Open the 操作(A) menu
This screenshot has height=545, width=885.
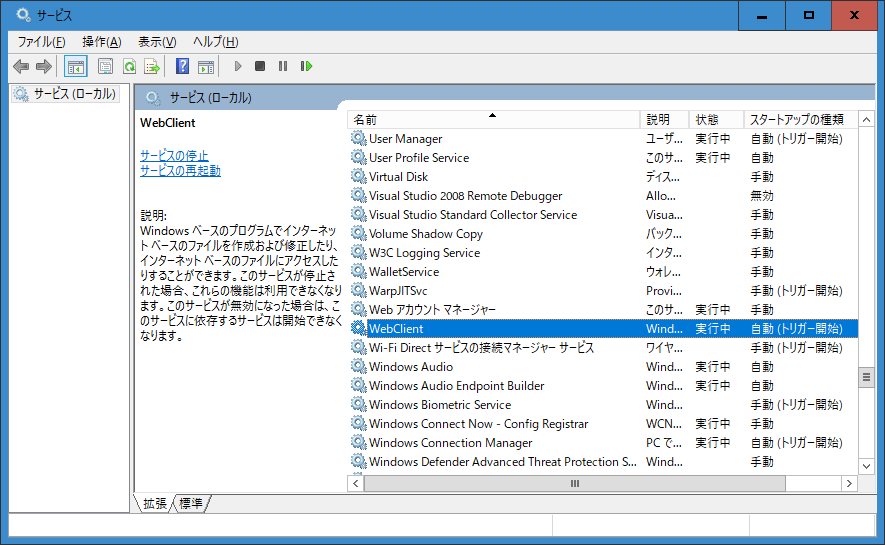[x=101, y=42]
